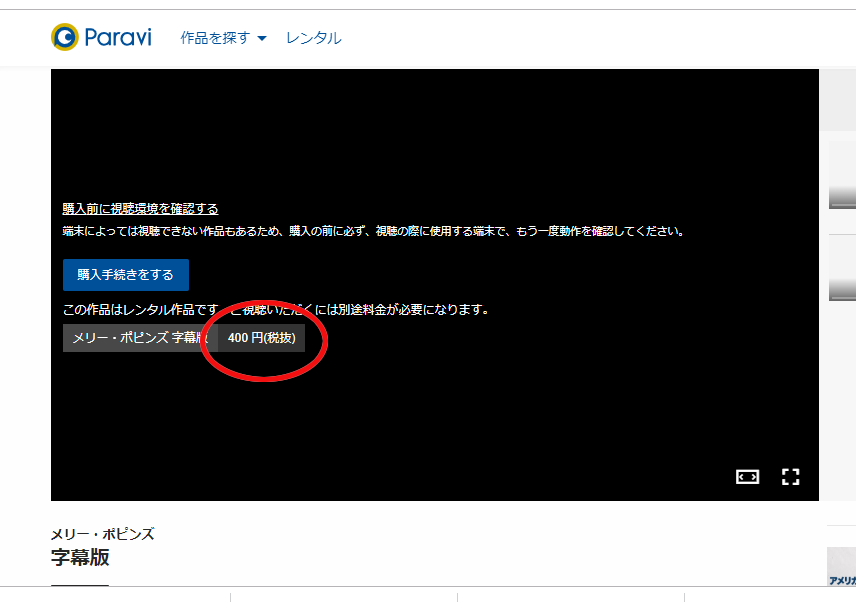Open the 購入前に視聴環境を確認する link

pyautogui.click(x=140, y=208)
